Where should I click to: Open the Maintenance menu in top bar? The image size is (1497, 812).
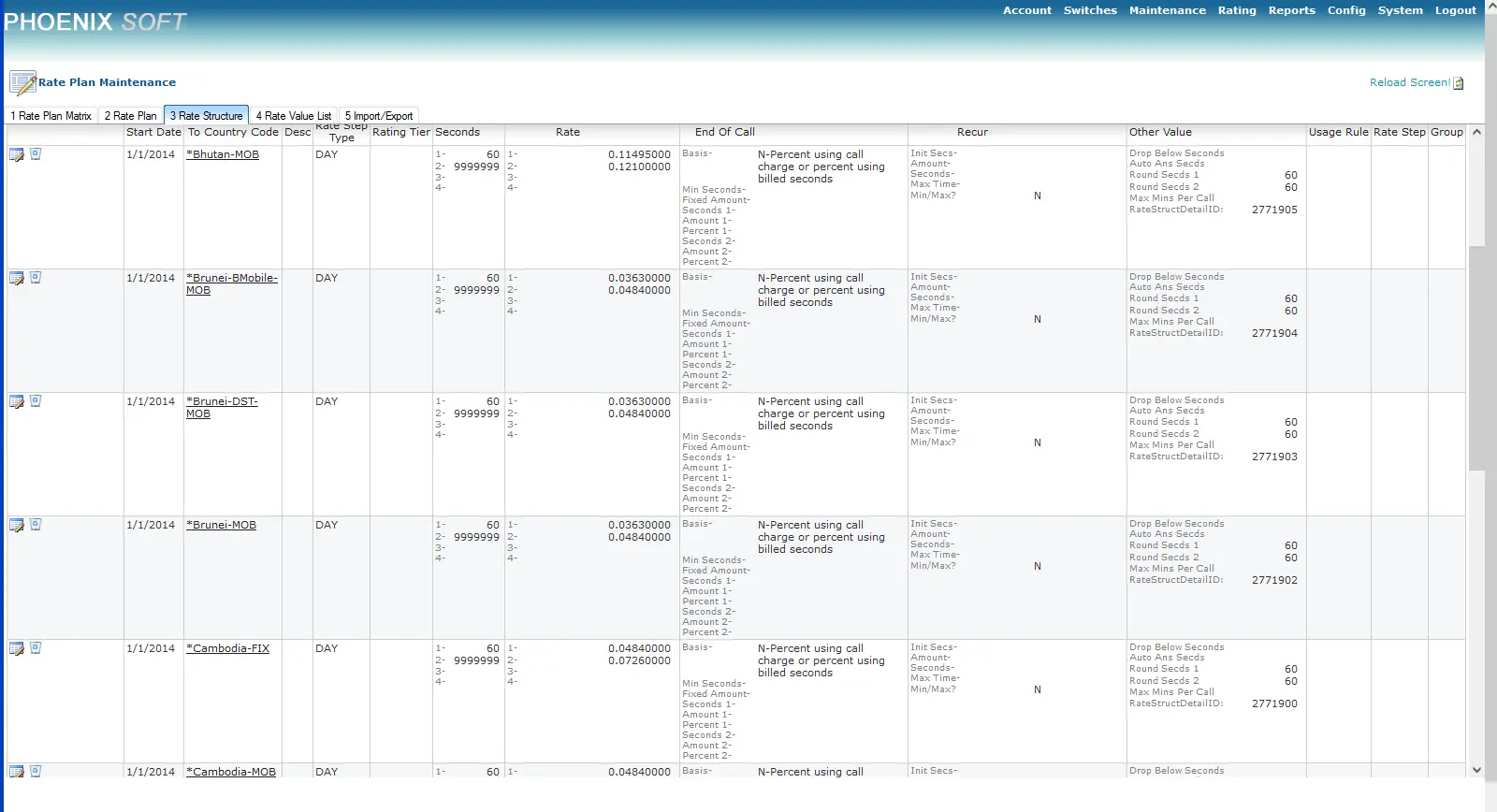(1167, 10)
